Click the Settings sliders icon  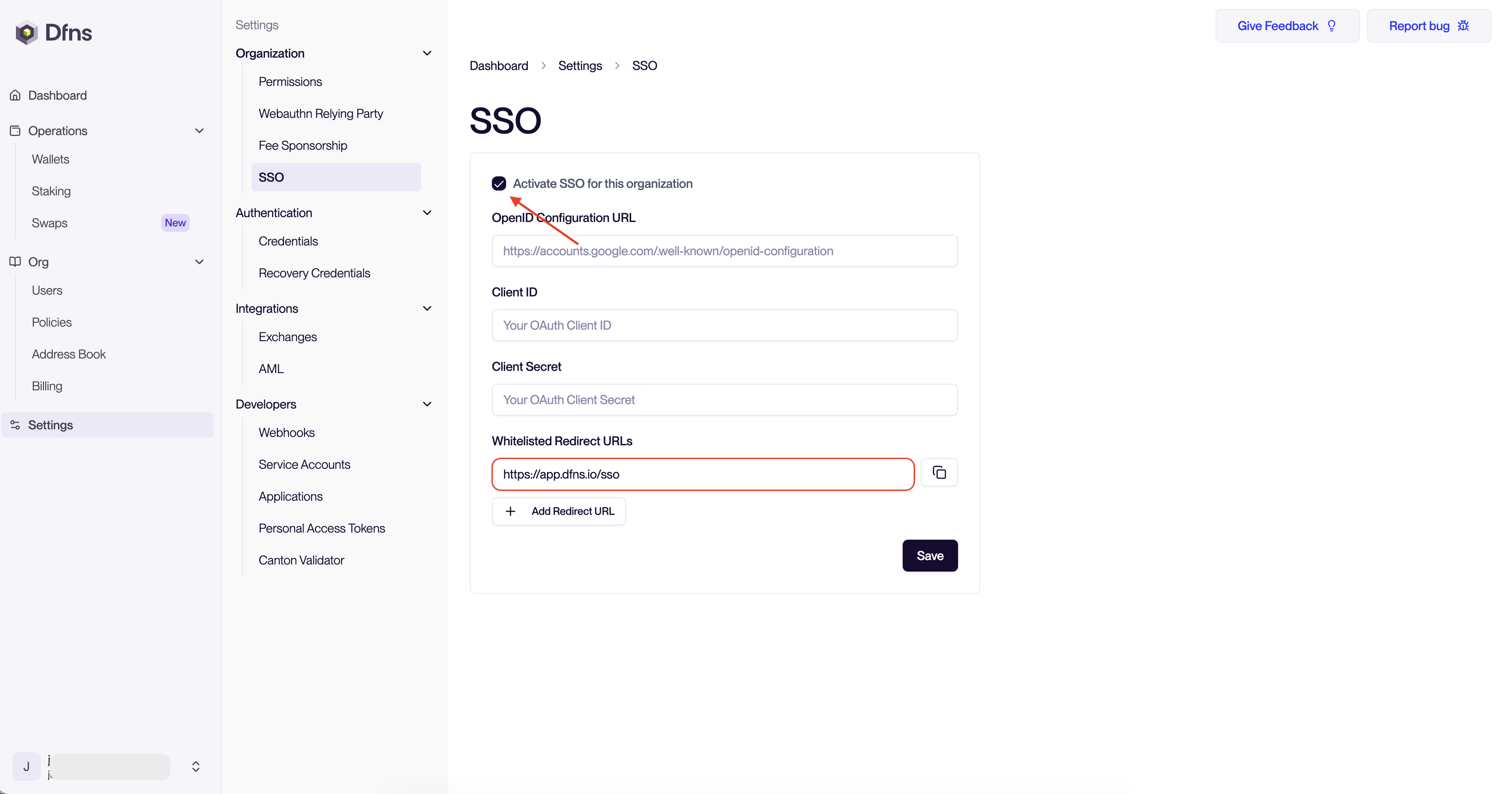15,425
